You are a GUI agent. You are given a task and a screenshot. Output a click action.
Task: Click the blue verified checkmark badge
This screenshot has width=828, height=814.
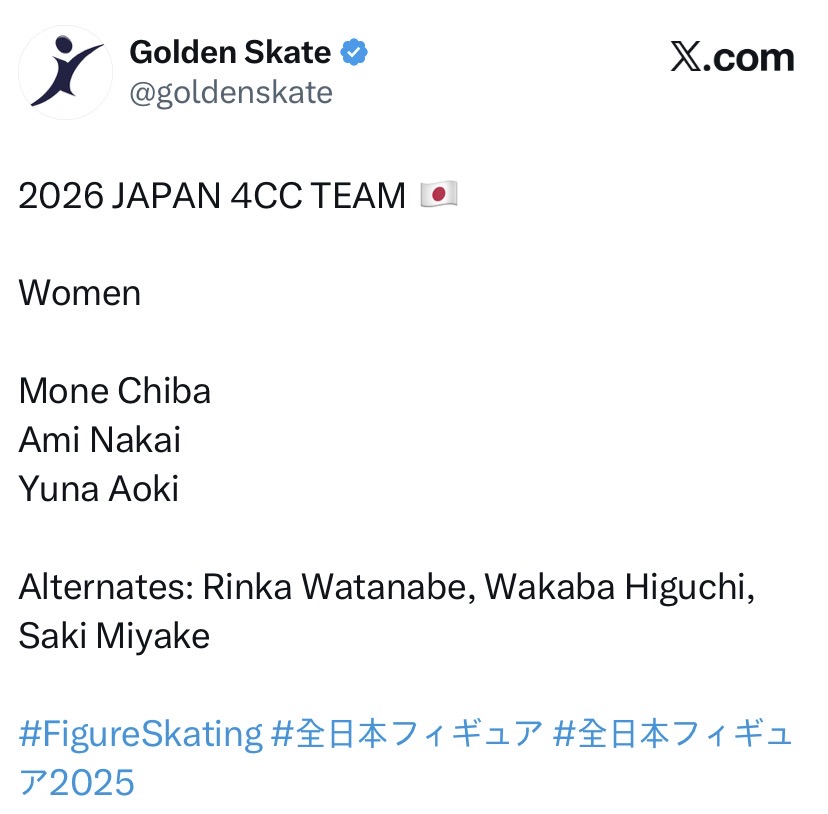point(354,53)
